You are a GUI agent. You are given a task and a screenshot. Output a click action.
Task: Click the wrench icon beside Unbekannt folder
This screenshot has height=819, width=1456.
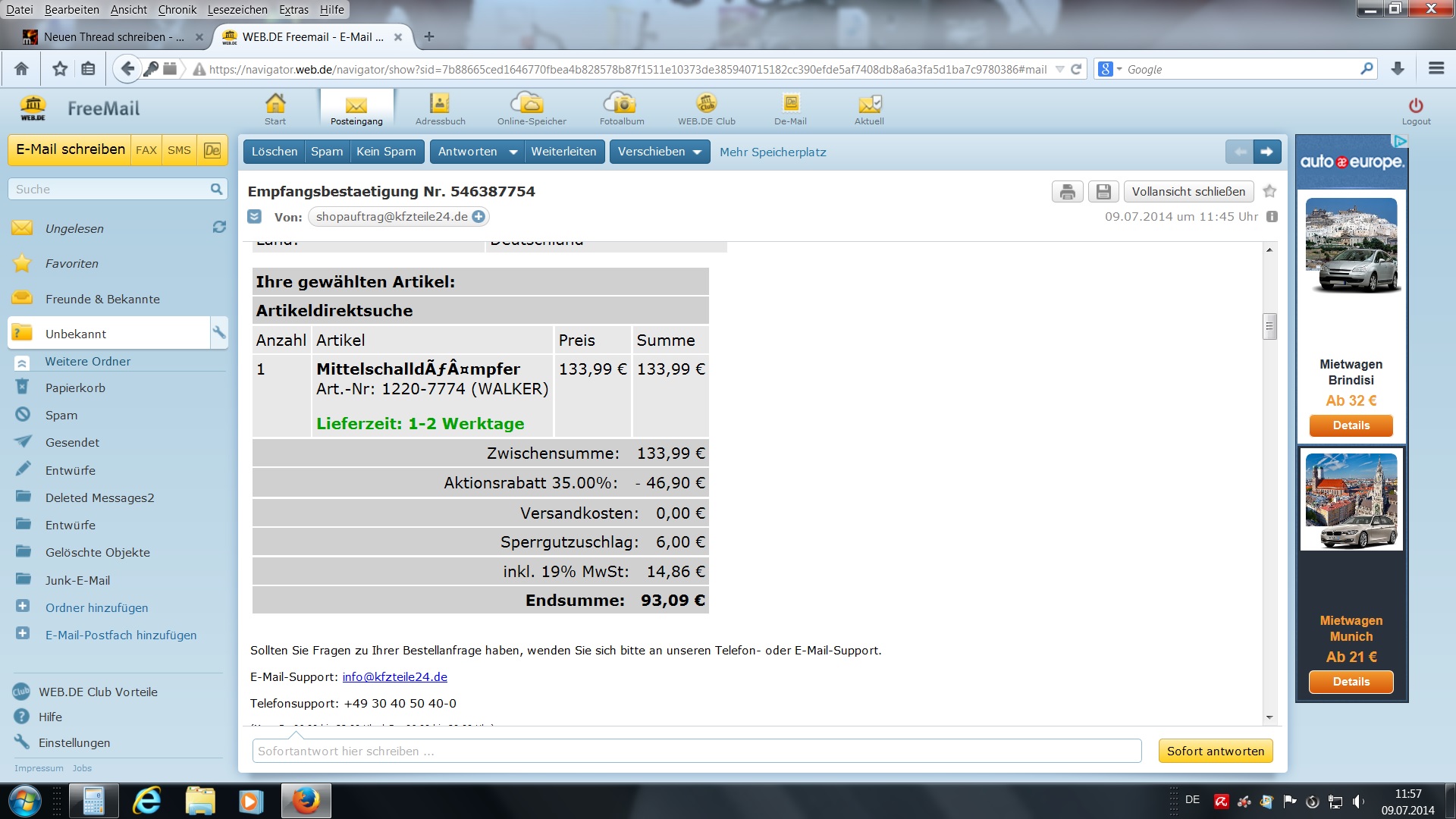[218, 333]
